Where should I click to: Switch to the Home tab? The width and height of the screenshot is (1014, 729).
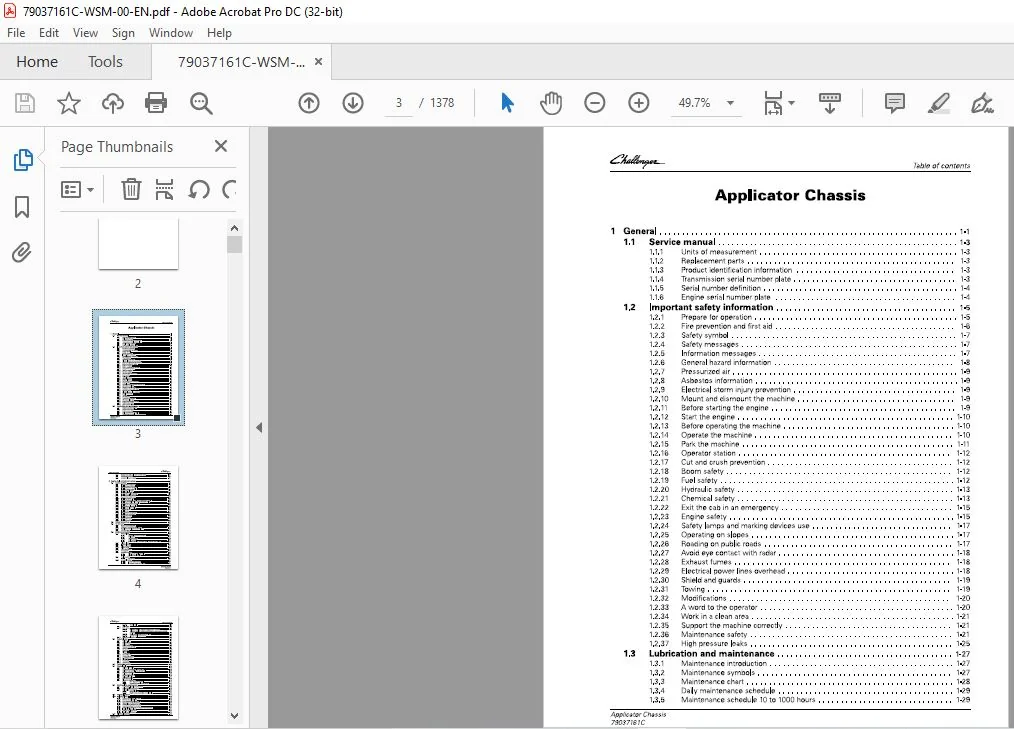point(37,62)
